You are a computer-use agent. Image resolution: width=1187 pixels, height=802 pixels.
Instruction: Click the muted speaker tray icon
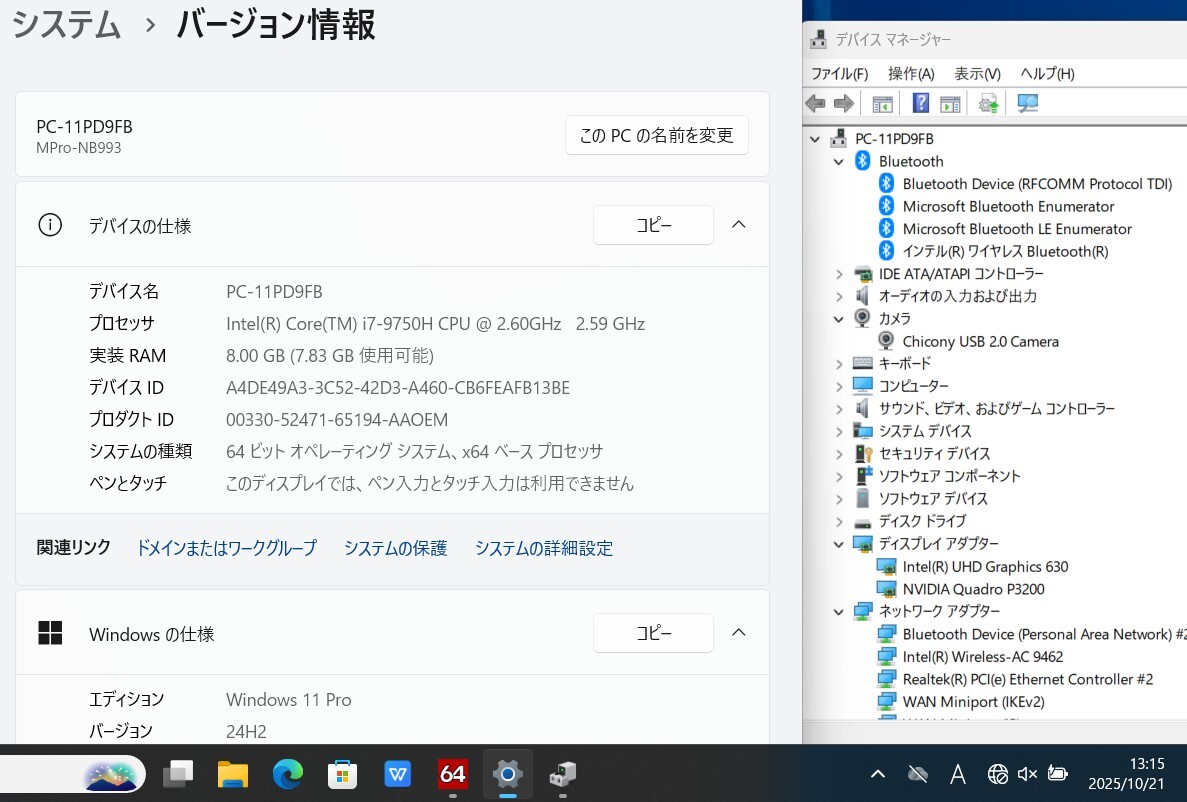1026,773
